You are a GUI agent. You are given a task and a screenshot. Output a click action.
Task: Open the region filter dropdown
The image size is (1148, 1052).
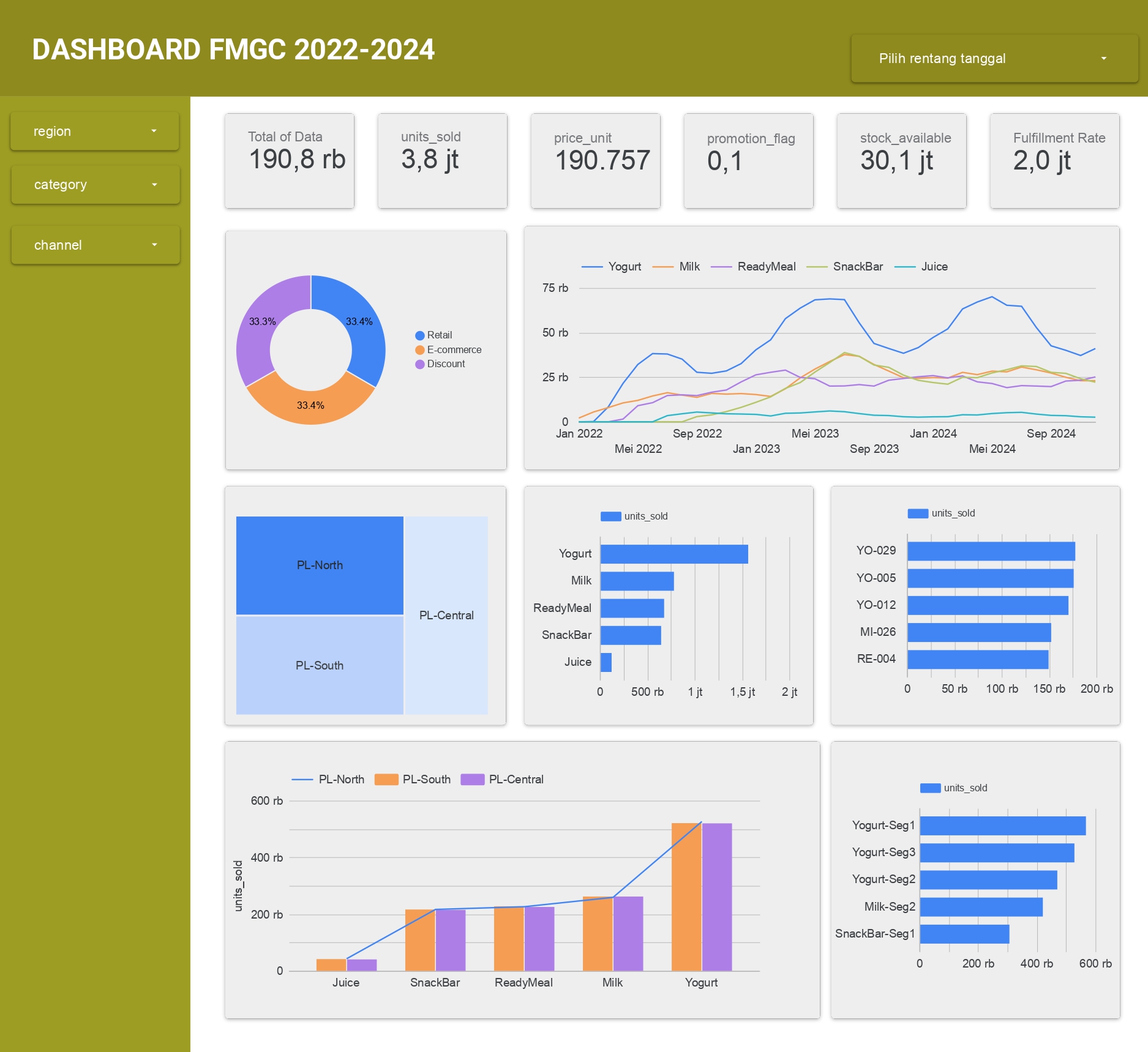(94, 131)
